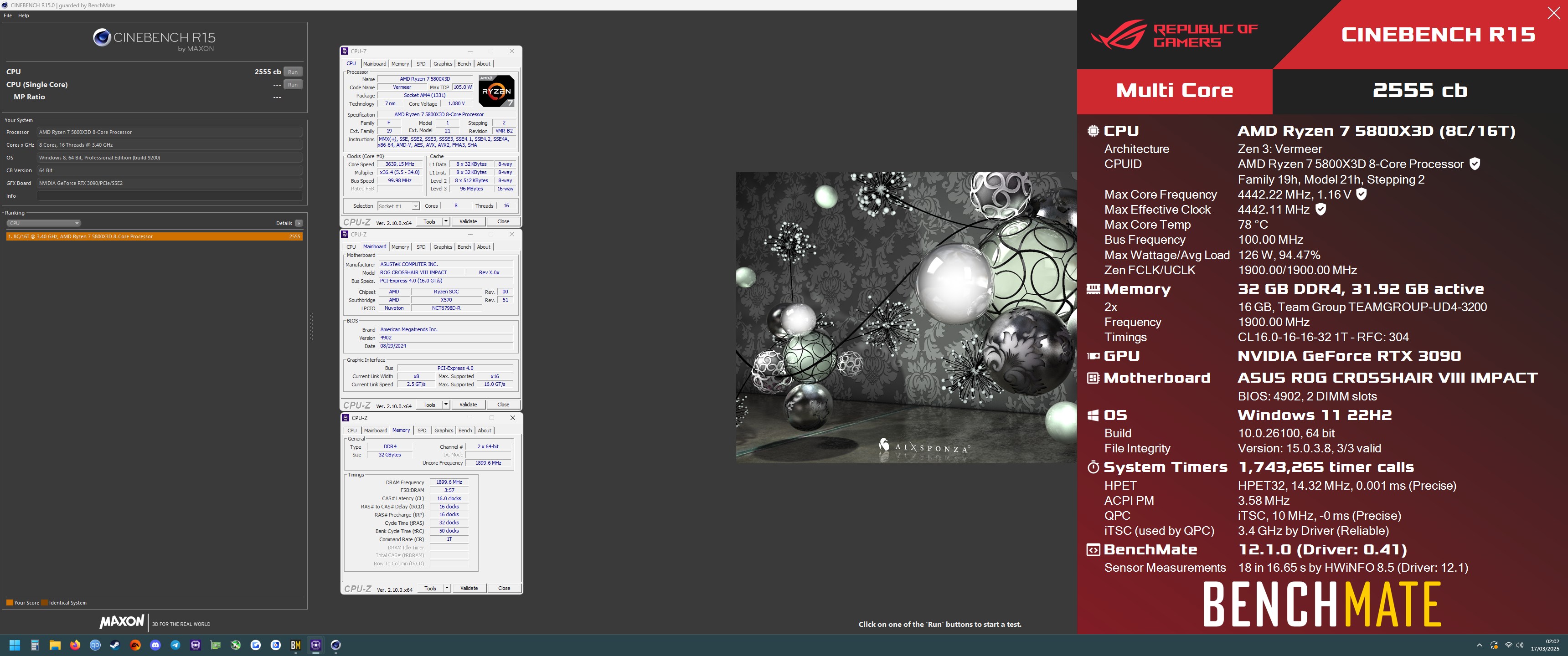
Task: Click the Max Core Temp 78 °C reading
Action: coord(1253,225)
